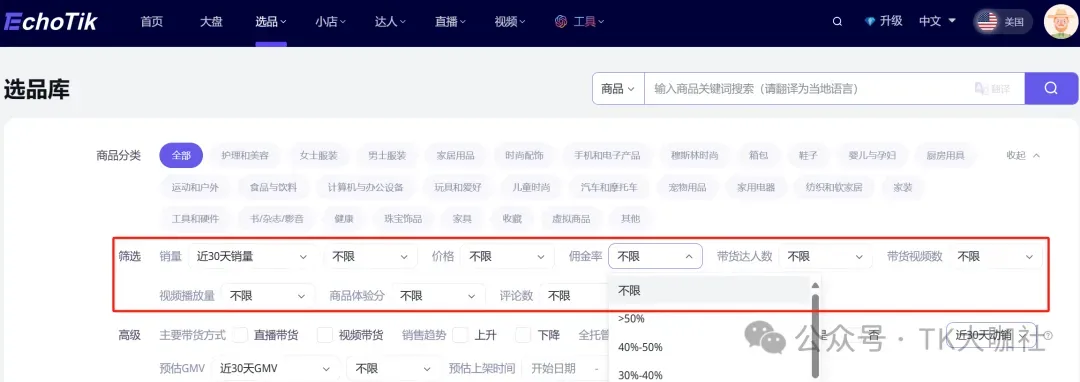
Task: Select the 计算机与办公设备 category tag
Action: coord(366,187)
